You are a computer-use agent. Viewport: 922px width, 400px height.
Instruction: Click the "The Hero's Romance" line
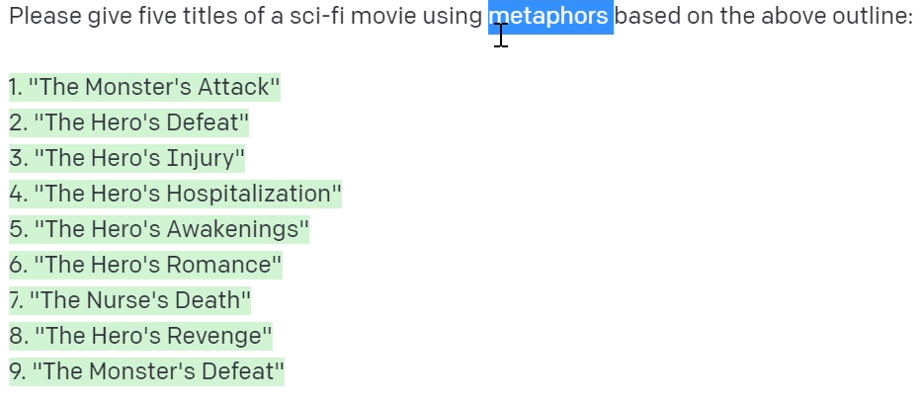[x=145, y=265]
